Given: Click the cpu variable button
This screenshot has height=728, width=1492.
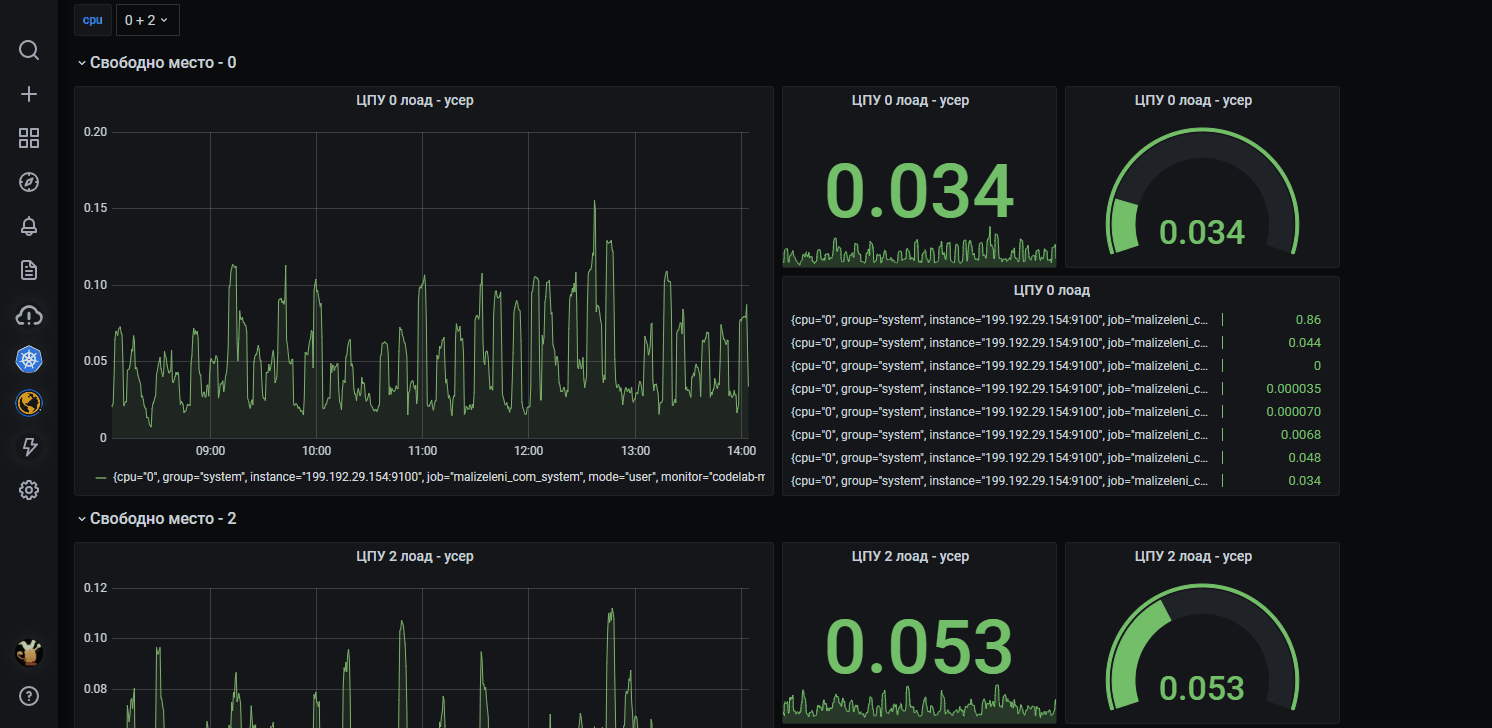Looking at the screenshot, I should coord(92,19).
